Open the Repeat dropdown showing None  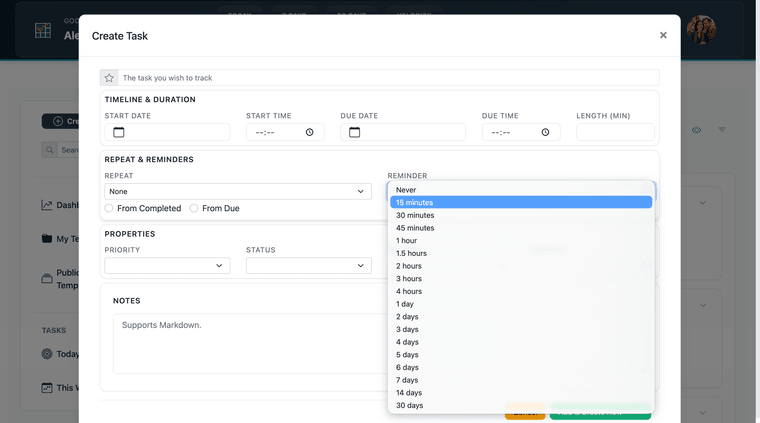click(238, 191)
